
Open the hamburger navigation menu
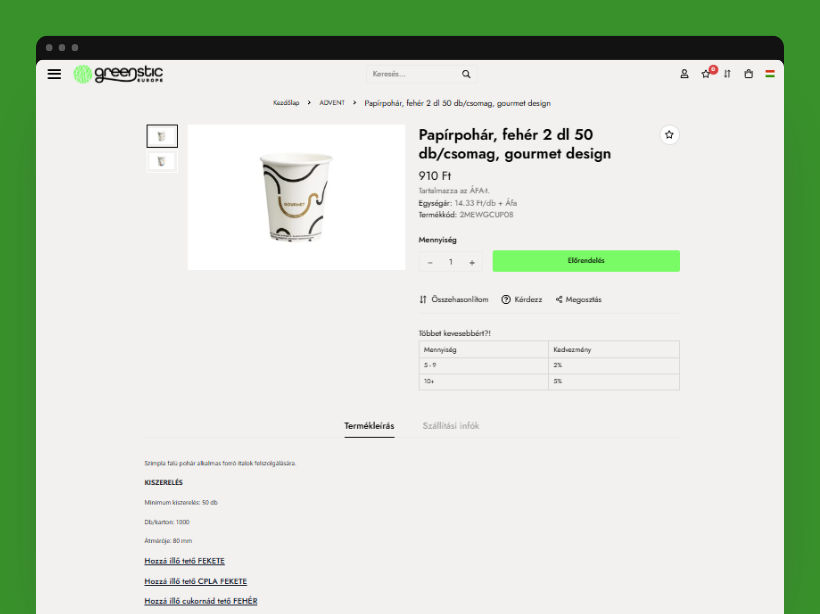tap(54, 74)
